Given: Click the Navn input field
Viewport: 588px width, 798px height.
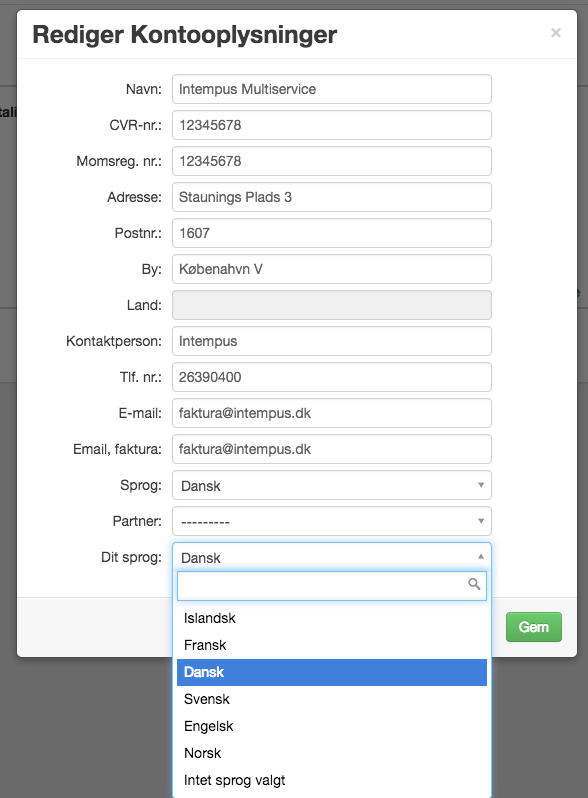Looking at the screenshot, I should pyautogui.click(x=332, y=89).
